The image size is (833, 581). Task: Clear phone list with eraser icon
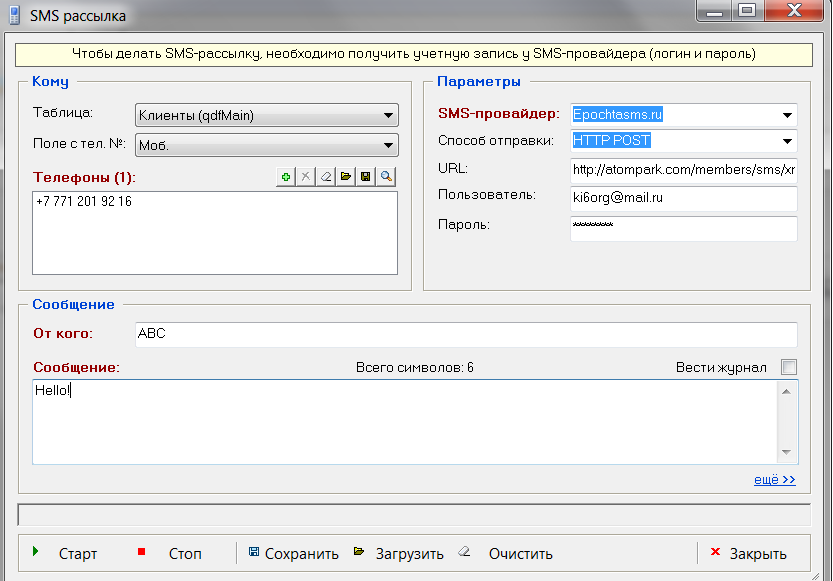[326, 177]
